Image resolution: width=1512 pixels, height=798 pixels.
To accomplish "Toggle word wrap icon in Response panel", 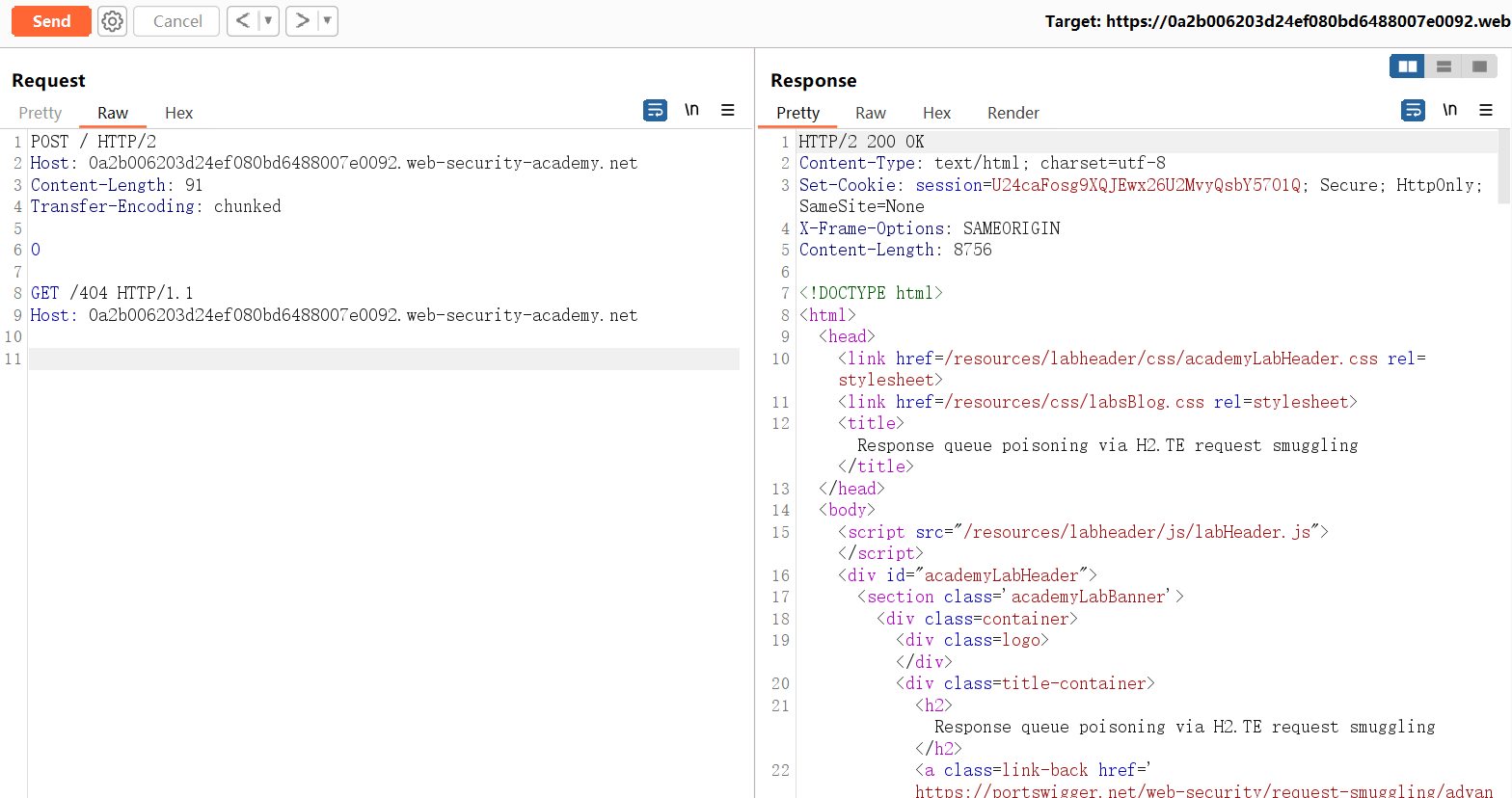I will [x=1413, y=111].
